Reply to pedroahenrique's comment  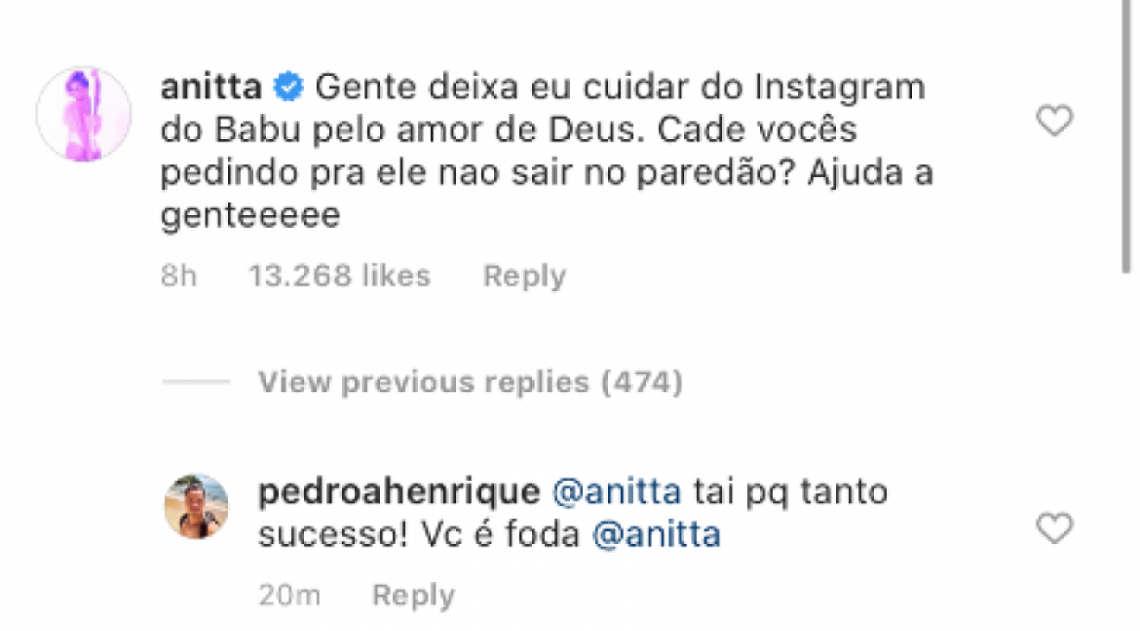(414, 594)
